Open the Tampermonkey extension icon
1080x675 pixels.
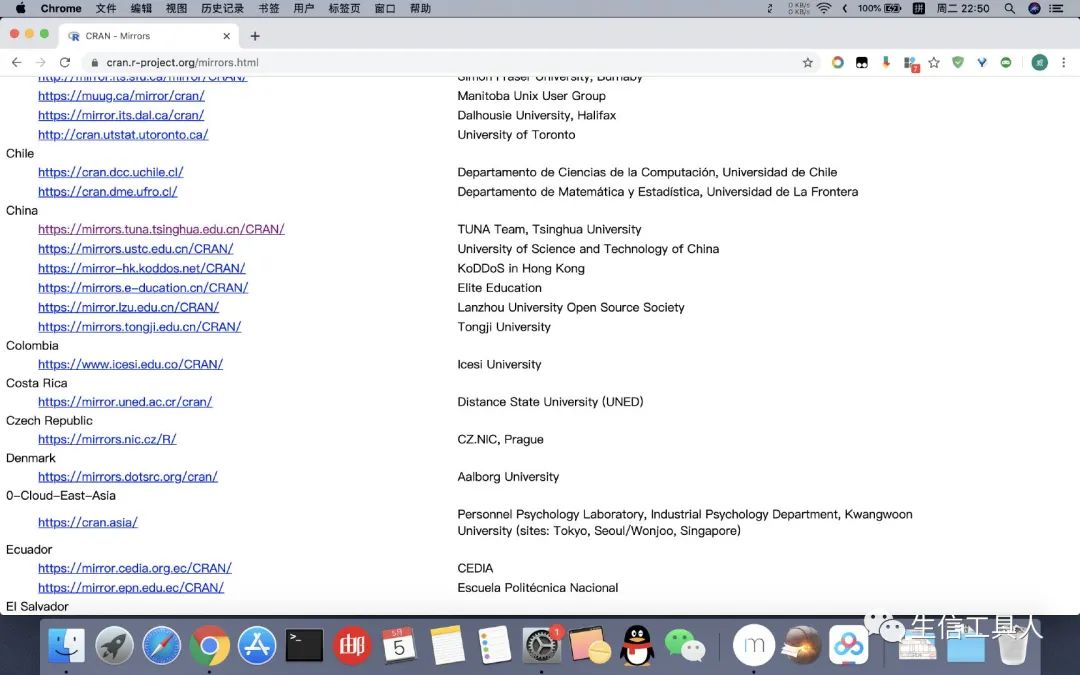click(862, 63)
